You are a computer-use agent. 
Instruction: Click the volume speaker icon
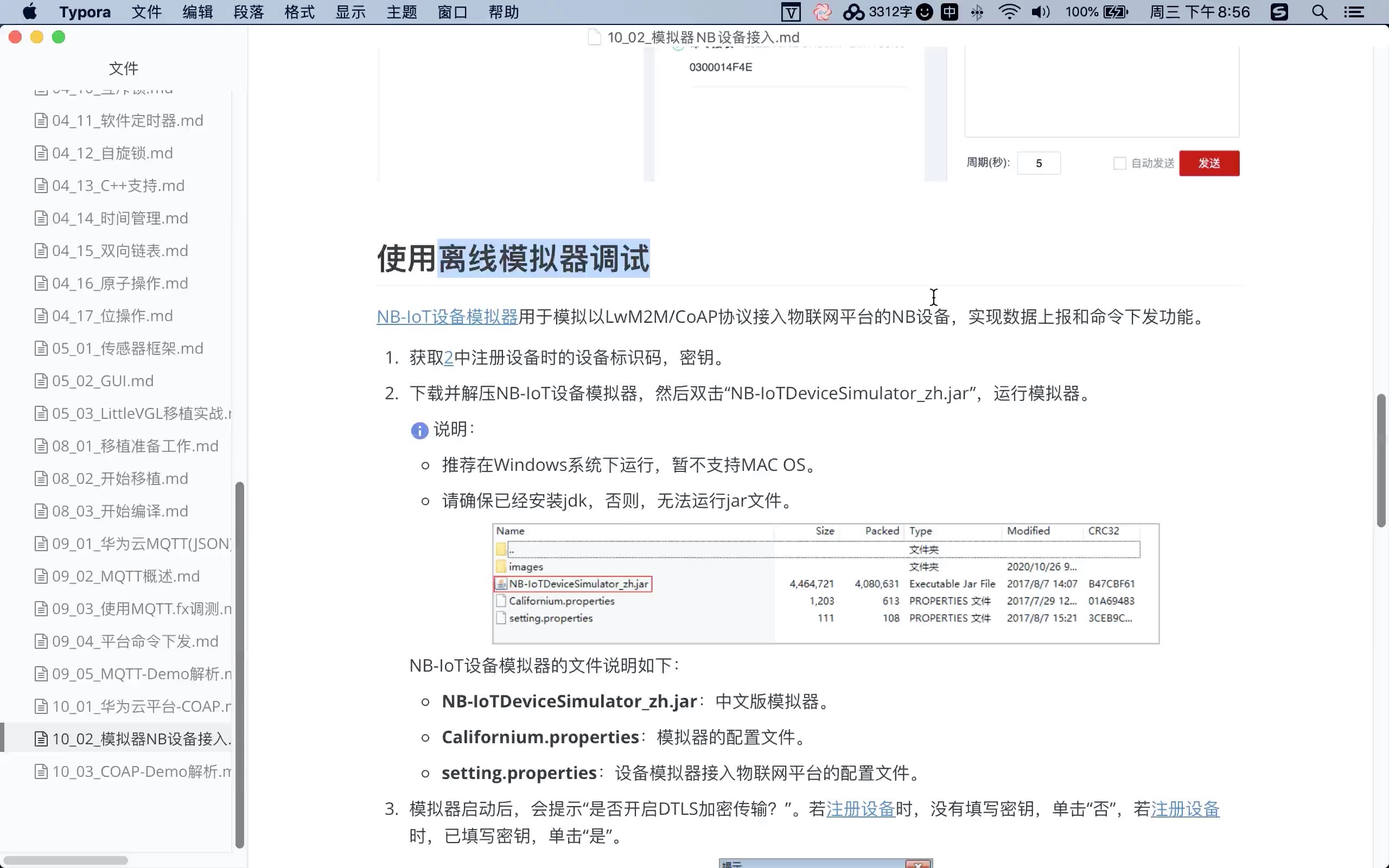pos(1040,12)
